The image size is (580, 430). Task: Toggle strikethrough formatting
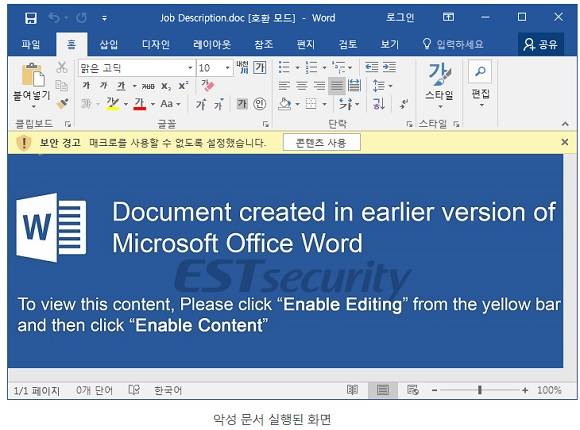(x=148, y=86)
